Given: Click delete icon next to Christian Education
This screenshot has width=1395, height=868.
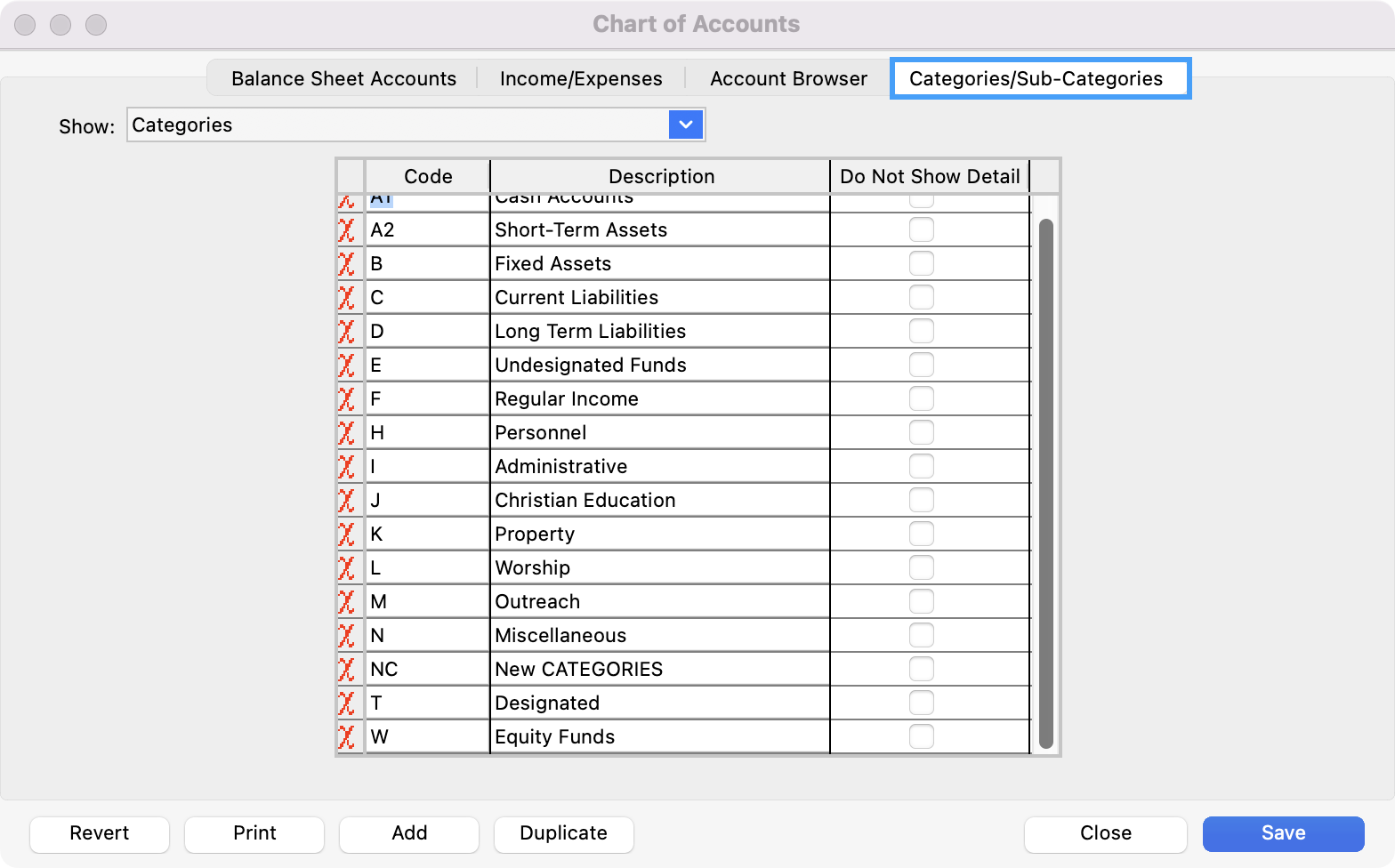Looking at the screenshot, I should tap(347, 501).
